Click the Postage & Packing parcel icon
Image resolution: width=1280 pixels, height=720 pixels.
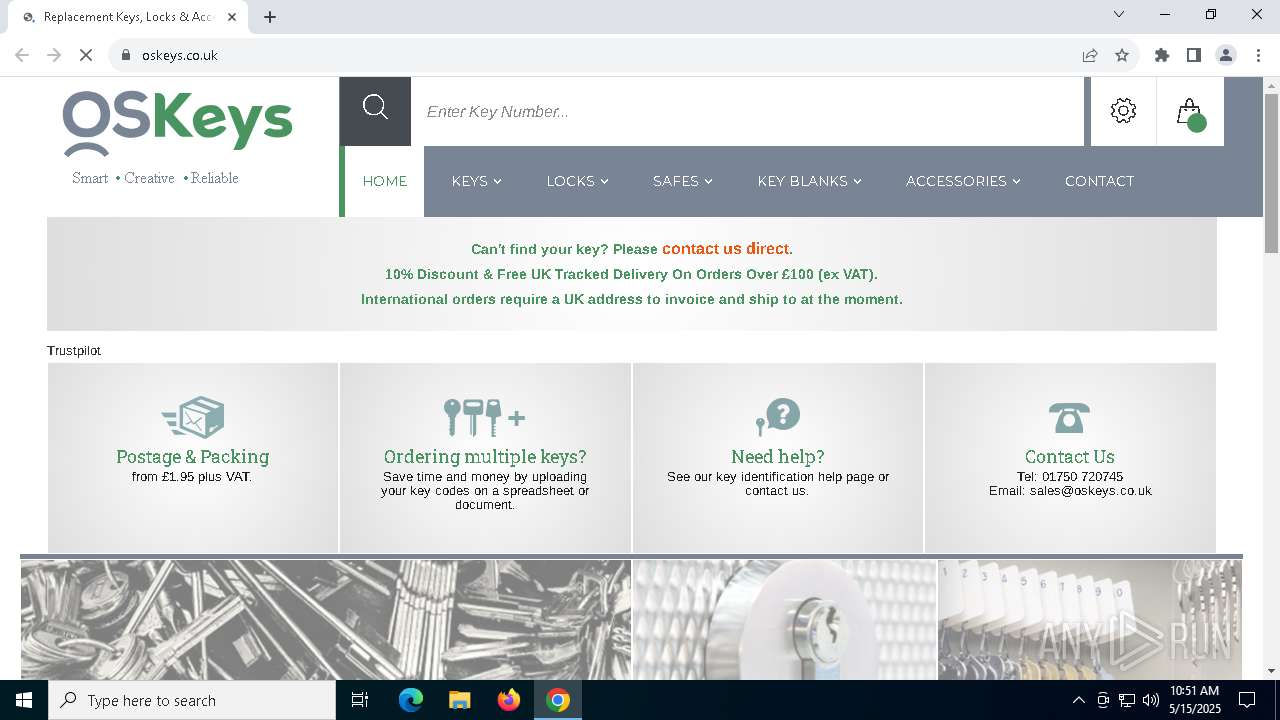pos(193,417)
